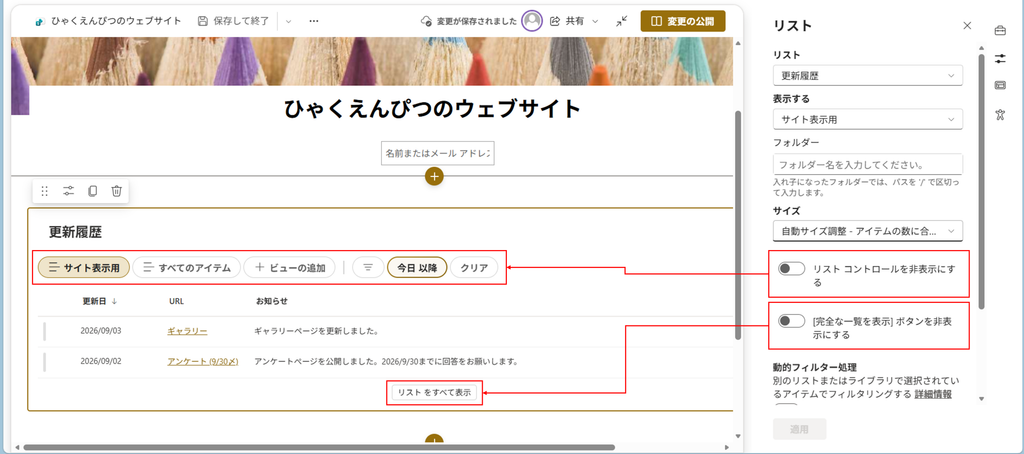Click the 共有 share icon
The width and height of the screenshot is (1024, 454).
[x=555, y=21]
